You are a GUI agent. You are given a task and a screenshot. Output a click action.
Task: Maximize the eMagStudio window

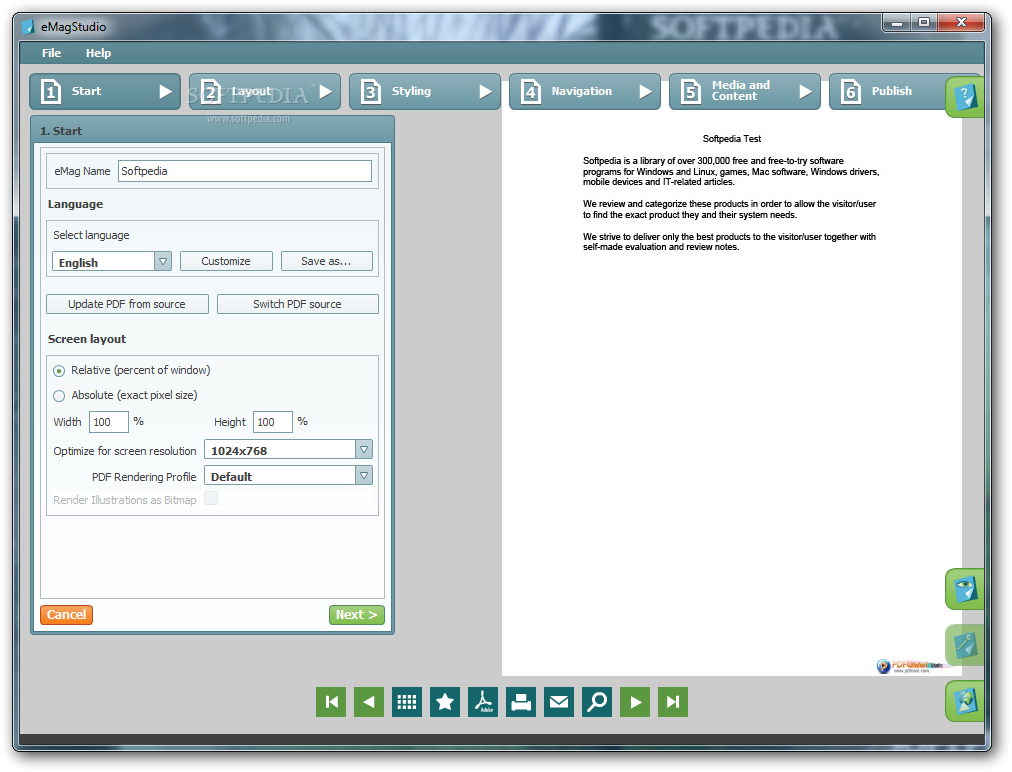[x=924, y=23]
